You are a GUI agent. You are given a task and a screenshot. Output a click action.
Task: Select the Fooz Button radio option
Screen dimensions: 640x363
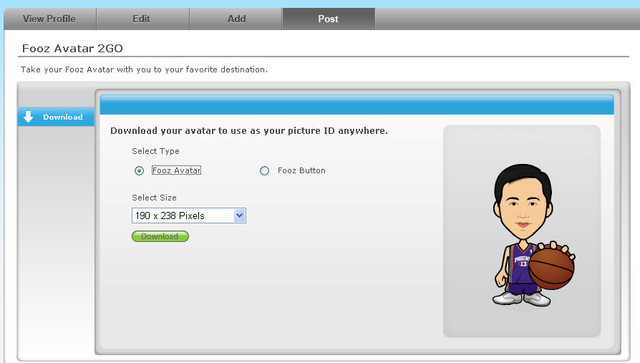pos(264,171)
